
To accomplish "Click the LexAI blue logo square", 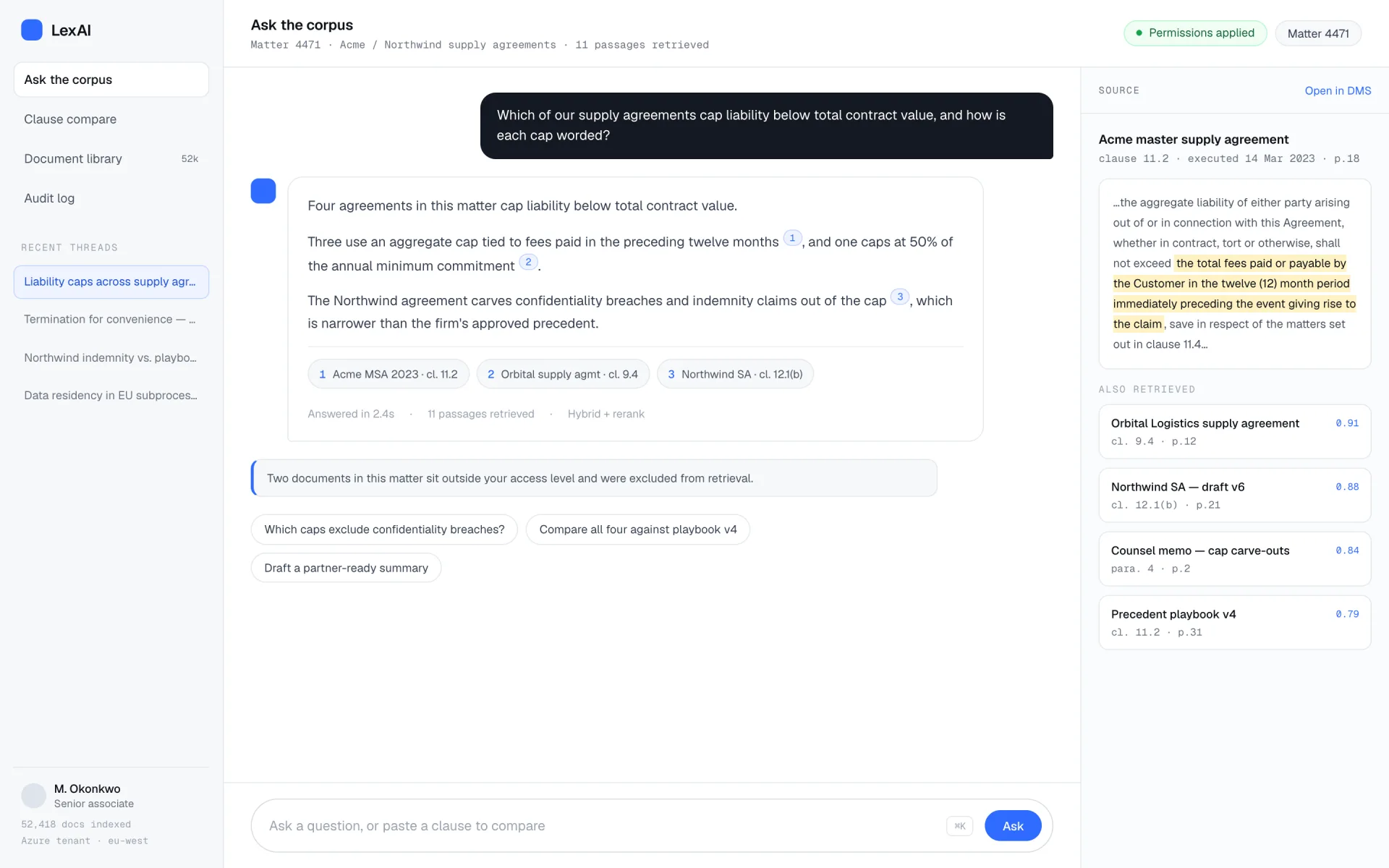I will tap(32, 30).
